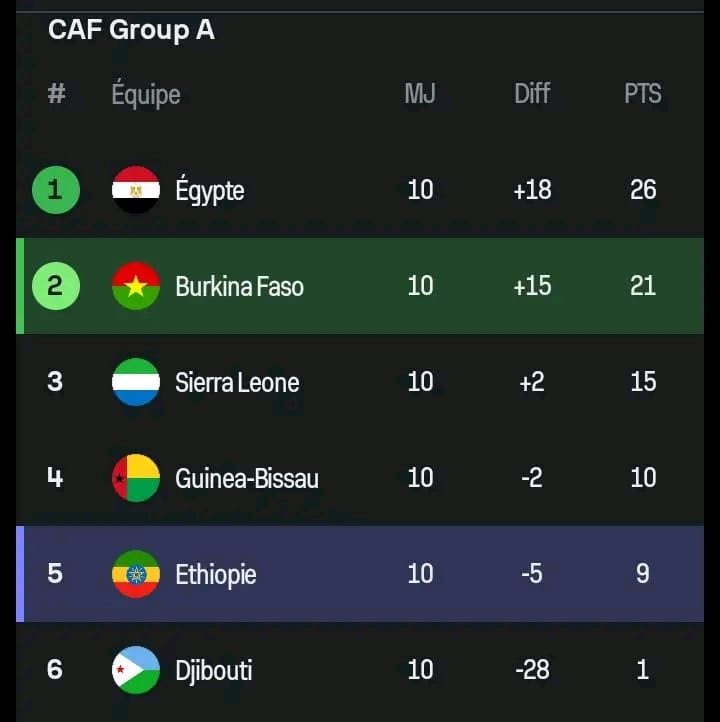
Task: Click the Guinea-Bissau flag icon
Action: coord(136,478)
